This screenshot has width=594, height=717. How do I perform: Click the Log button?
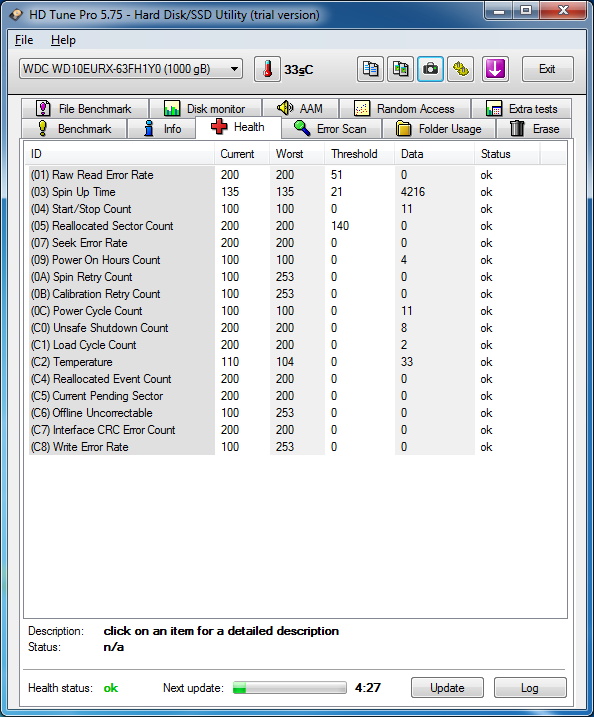[x=530, y=688]
